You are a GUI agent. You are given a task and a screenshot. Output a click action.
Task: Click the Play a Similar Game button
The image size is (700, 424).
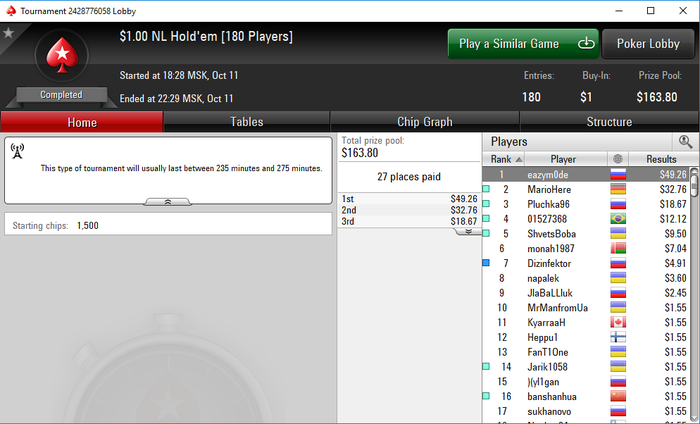523,44
